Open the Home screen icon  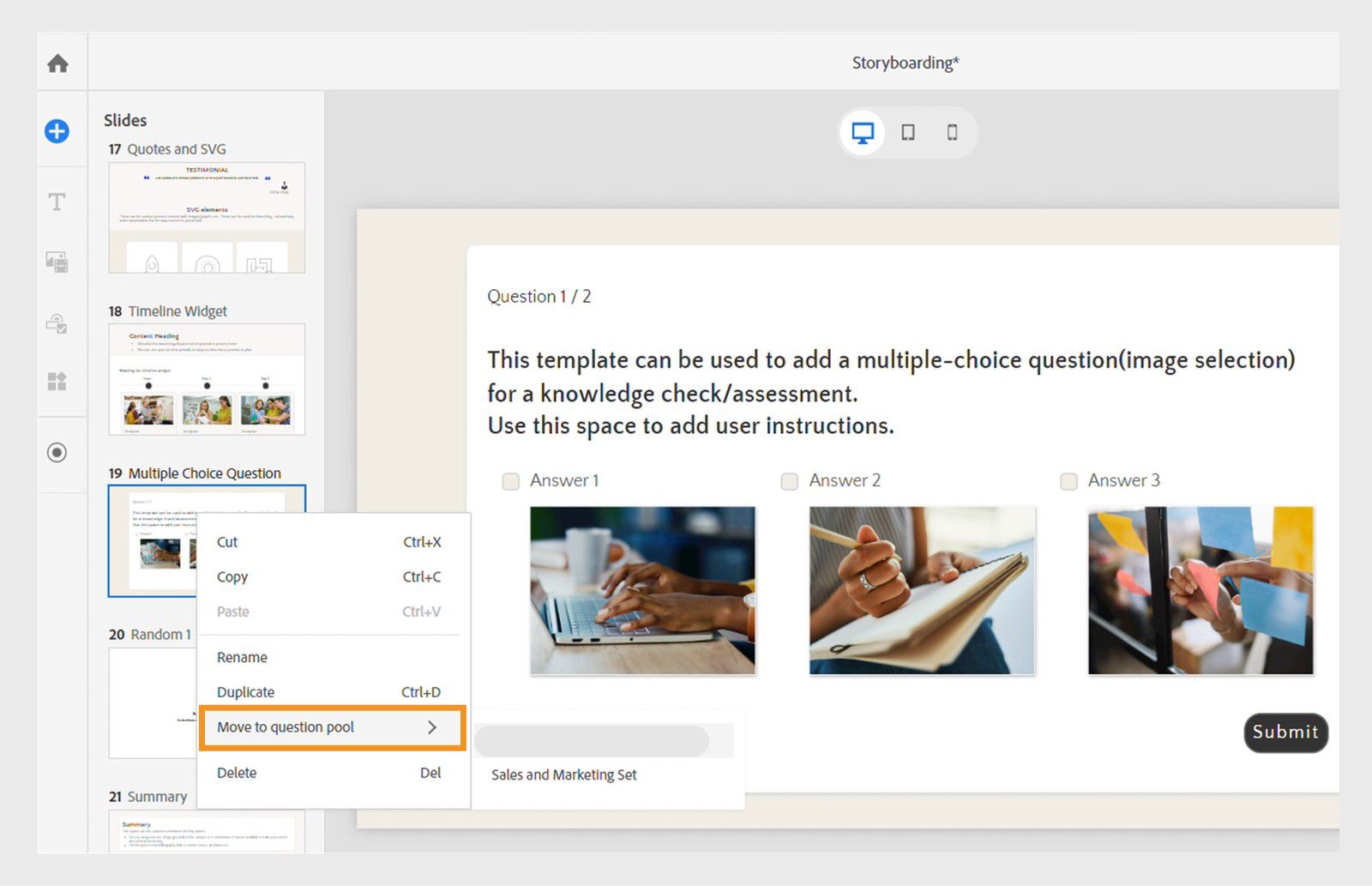pos(59,63)
